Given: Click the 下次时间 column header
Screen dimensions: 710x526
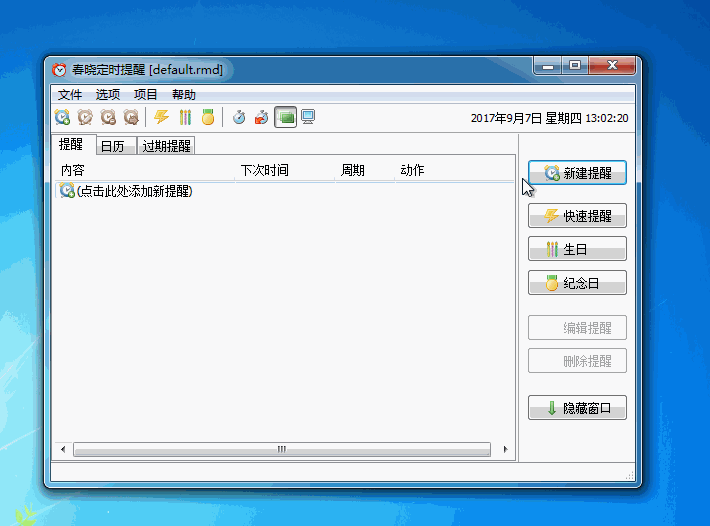Looking at the screenshot, I should 285,170.
